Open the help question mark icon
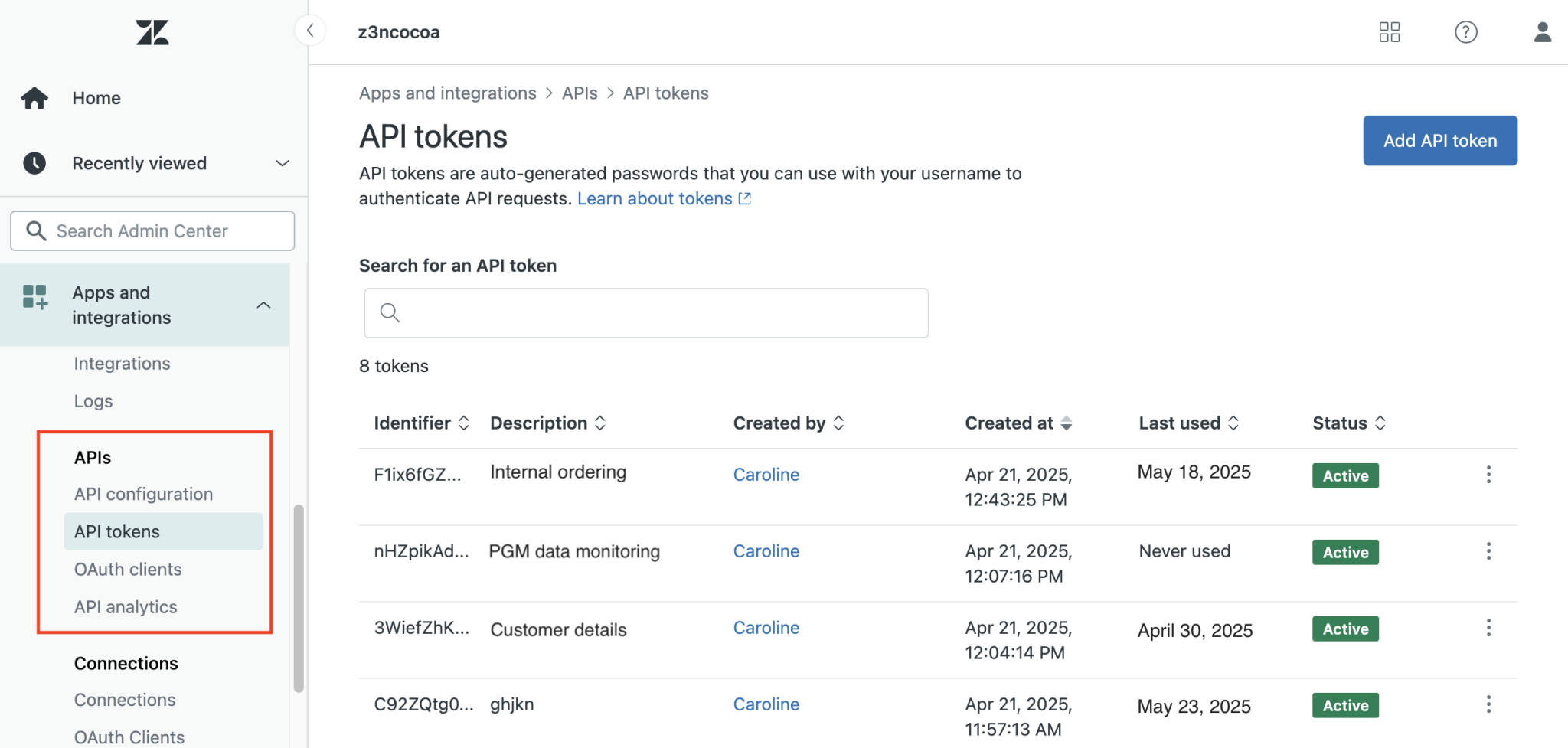This screenshot has width=1568, height=748. point(1465,32)
